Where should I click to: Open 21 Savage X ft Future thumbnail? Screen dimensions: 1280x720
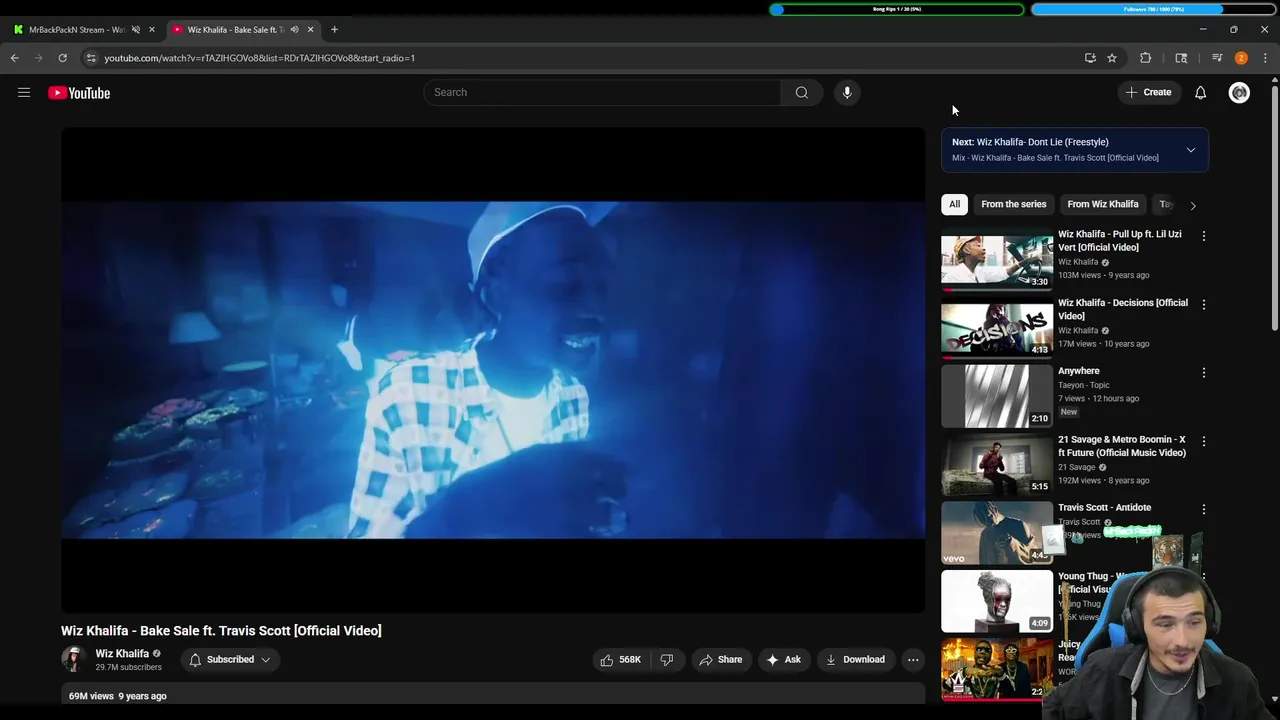997,465
